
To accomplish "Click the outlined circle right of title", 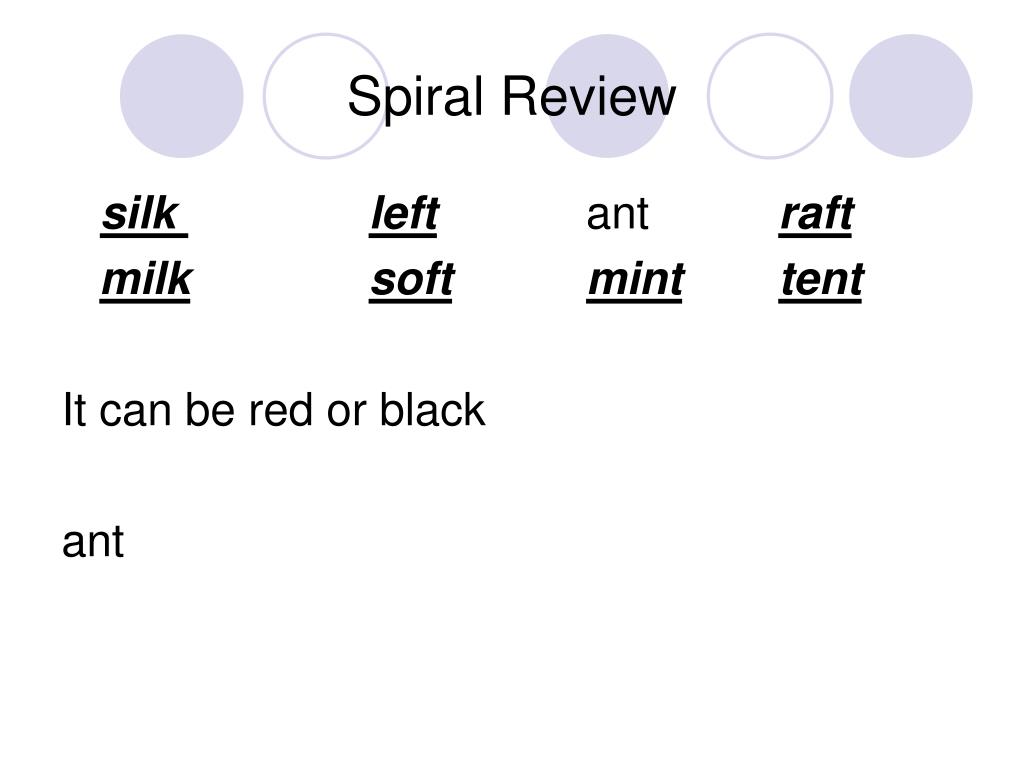I will coord(770,96).
